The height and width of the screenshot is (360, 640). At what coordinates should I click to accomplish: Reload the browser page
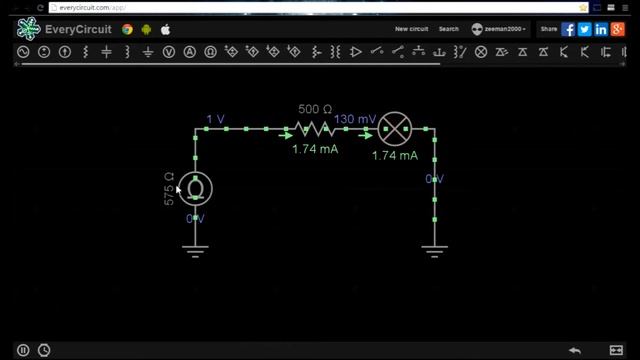40,8
